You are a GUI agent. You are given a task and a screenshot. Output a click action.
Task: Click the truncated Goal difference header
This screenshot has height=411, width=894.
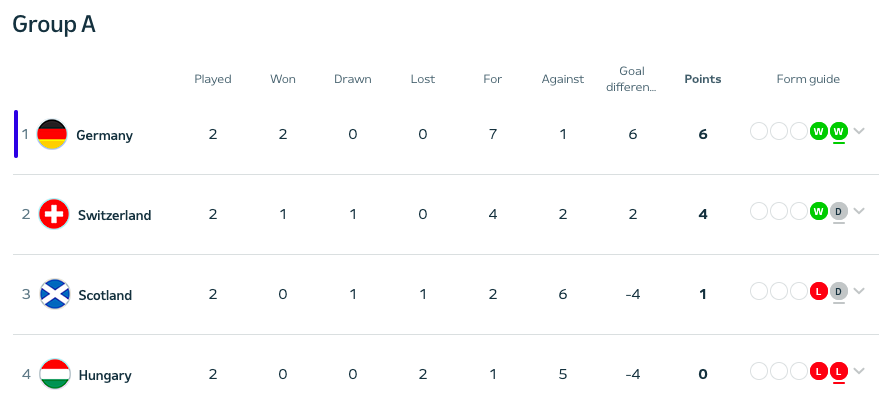pos(632,79)
